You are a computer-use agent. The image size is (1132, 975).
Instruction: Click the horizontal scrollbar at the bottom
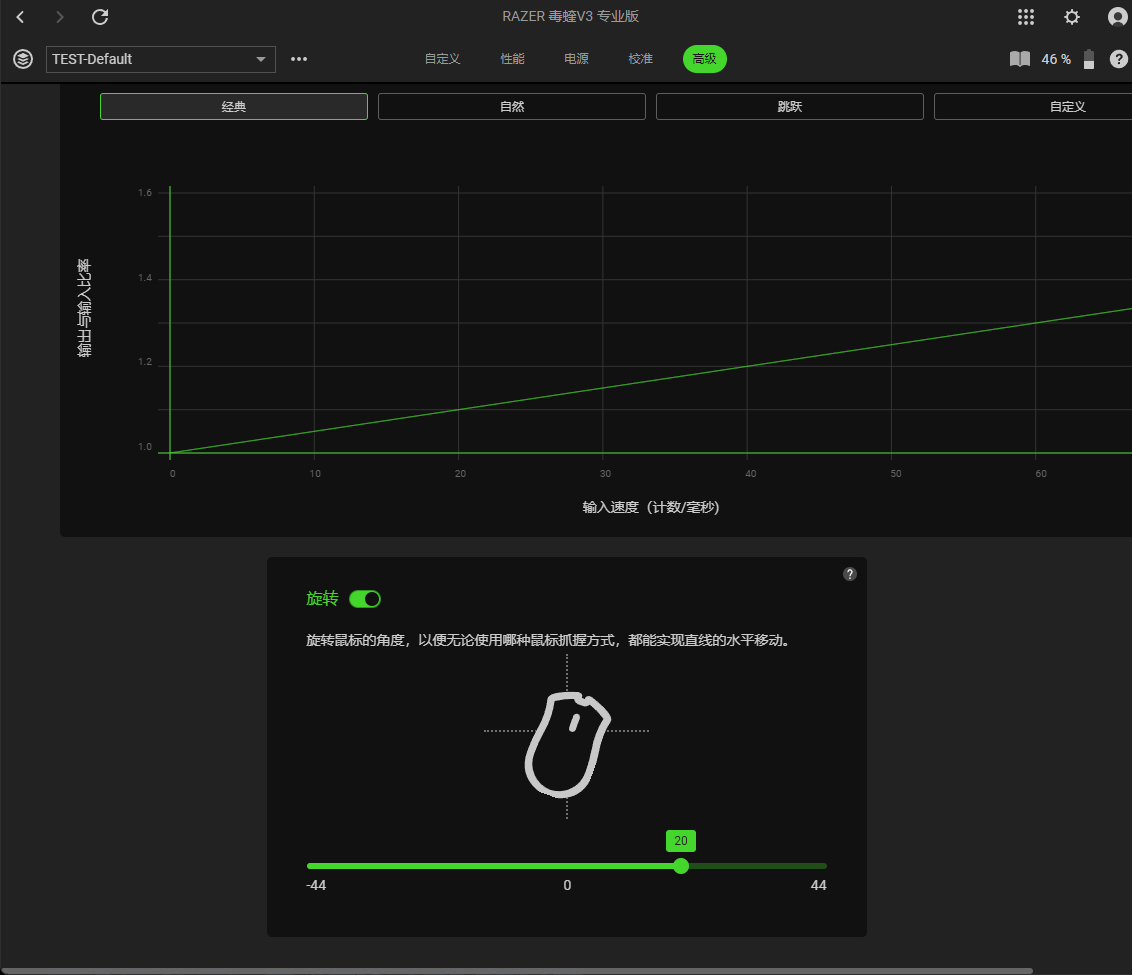(517, 971)
